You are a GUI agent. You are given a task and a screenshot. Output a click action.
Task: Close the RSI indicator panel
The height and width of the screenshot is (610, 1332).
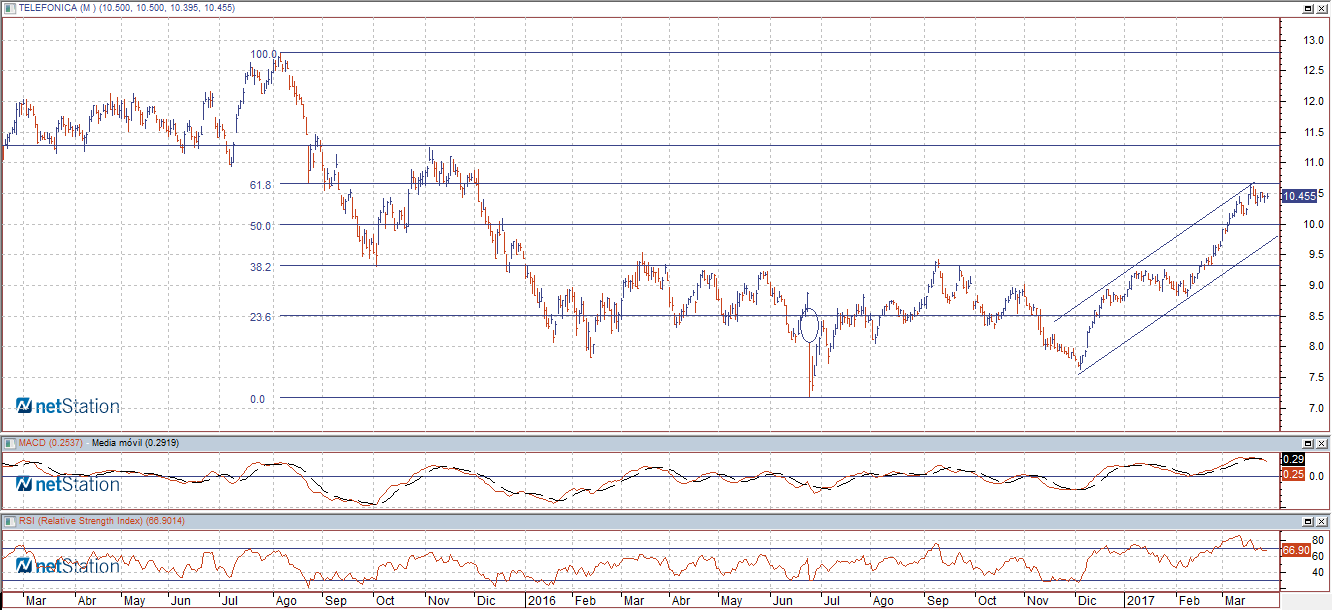coord(1322,521)
